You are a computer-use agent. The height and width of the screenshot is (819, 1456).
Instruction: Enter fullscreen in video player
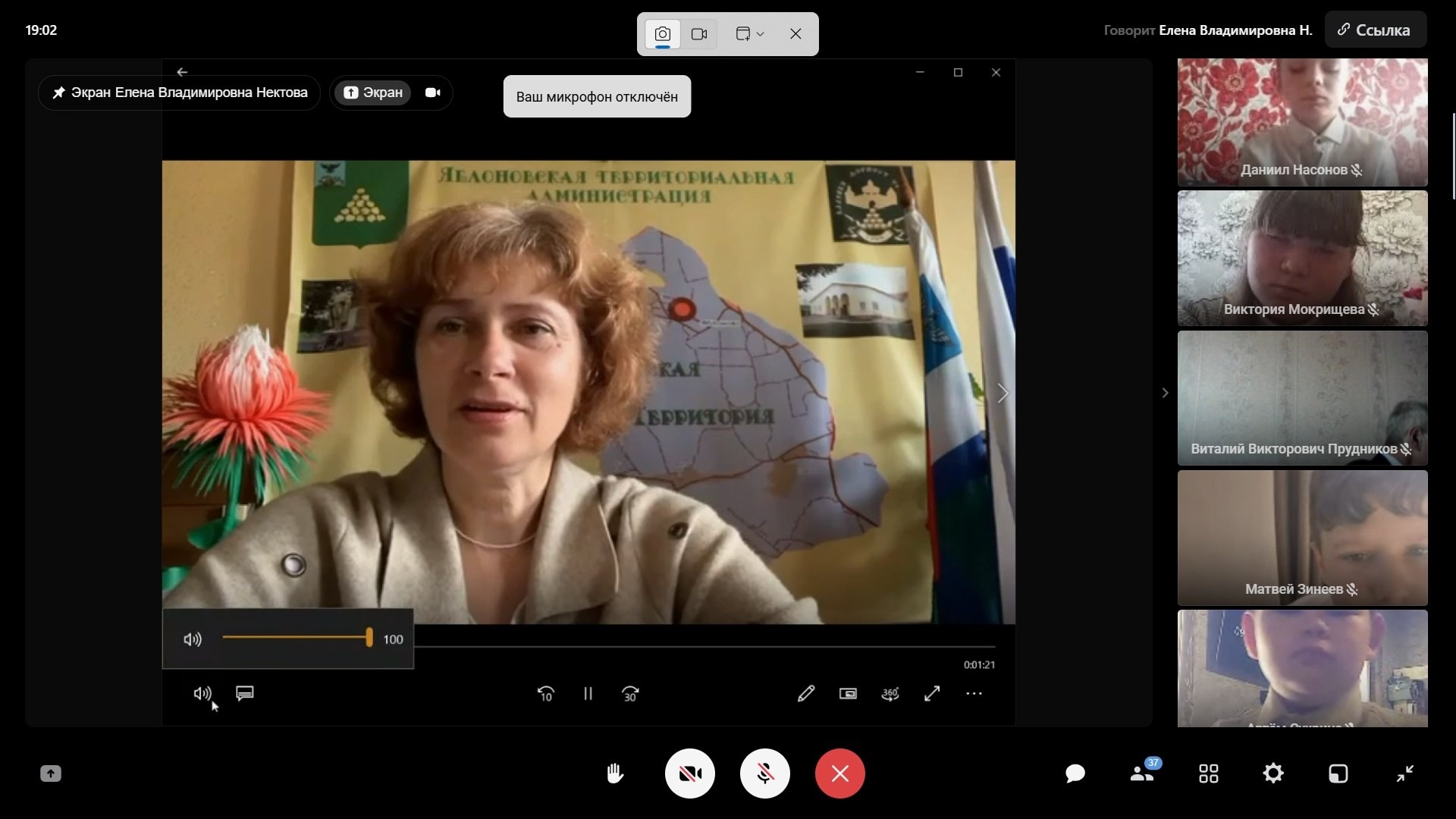(x=932, y=693)
